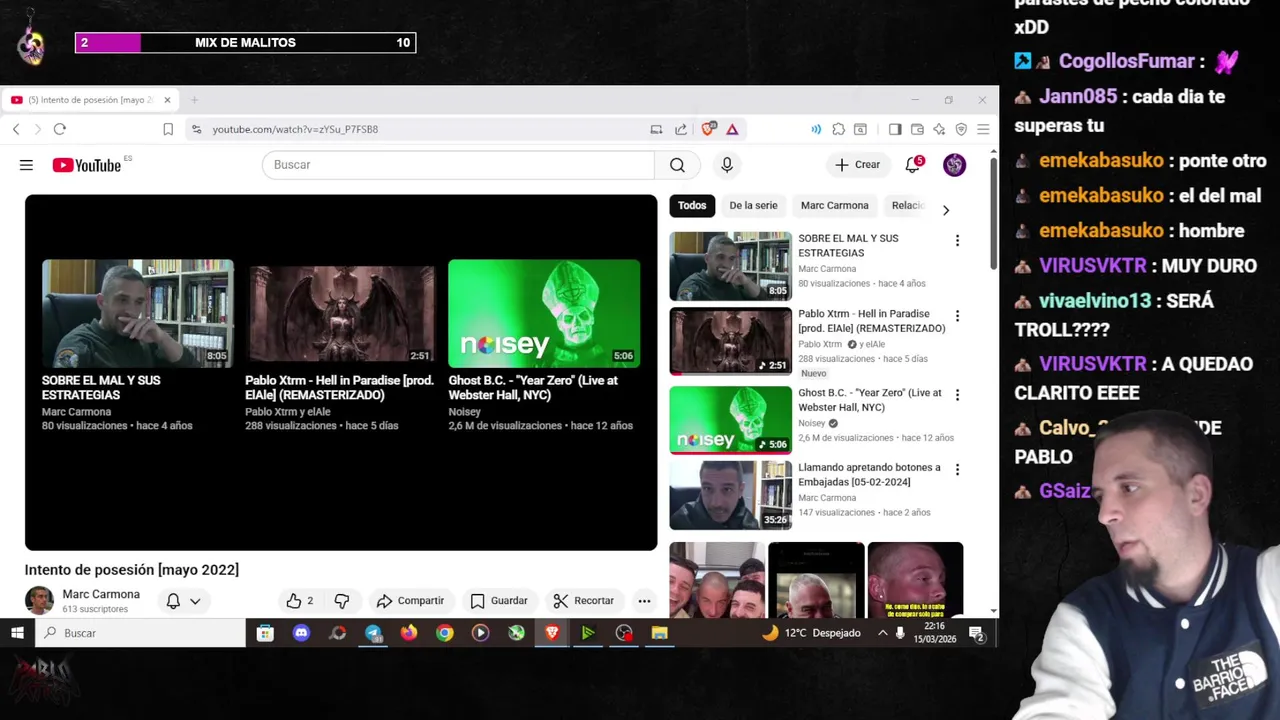The width and height of the screenshot is (1280, 720).
Task: Open the Brave VPN shield icon
Action: coord(961,129)
